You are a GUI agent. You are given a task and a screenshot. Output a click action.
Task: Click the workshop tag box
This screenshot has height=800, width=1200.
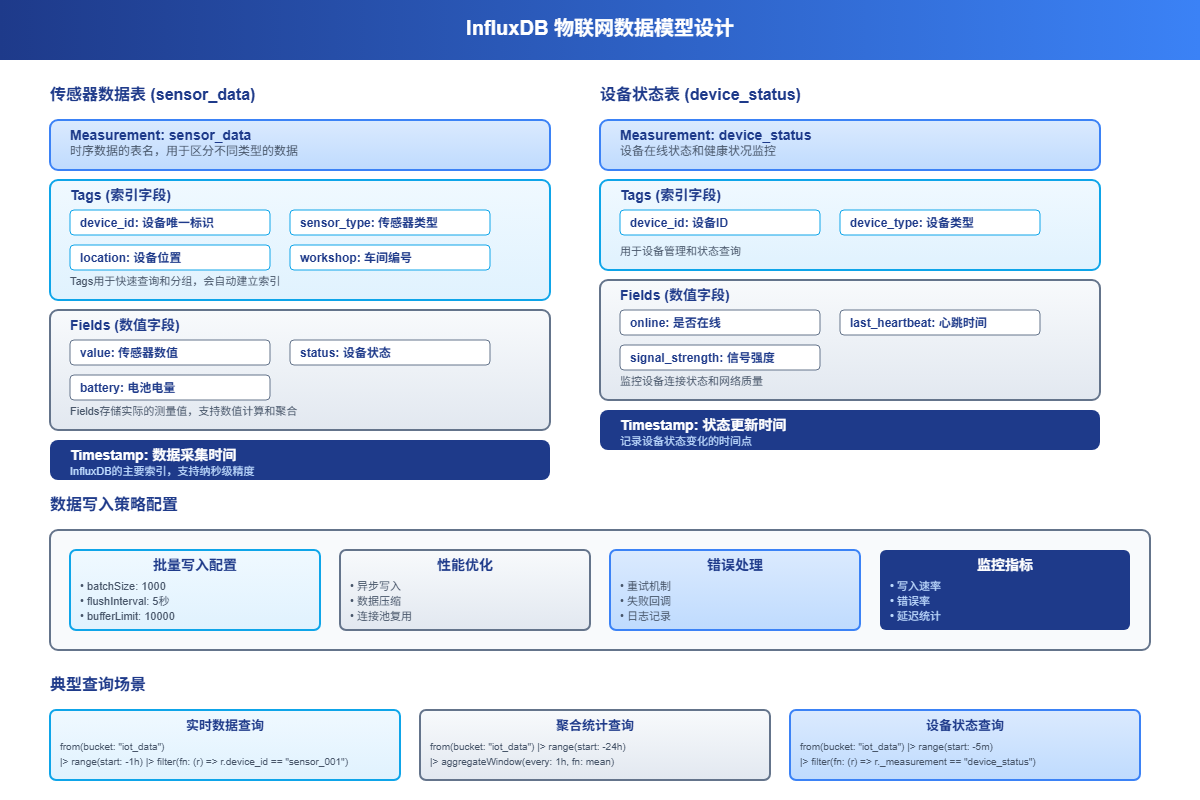(x=389, y=257)
